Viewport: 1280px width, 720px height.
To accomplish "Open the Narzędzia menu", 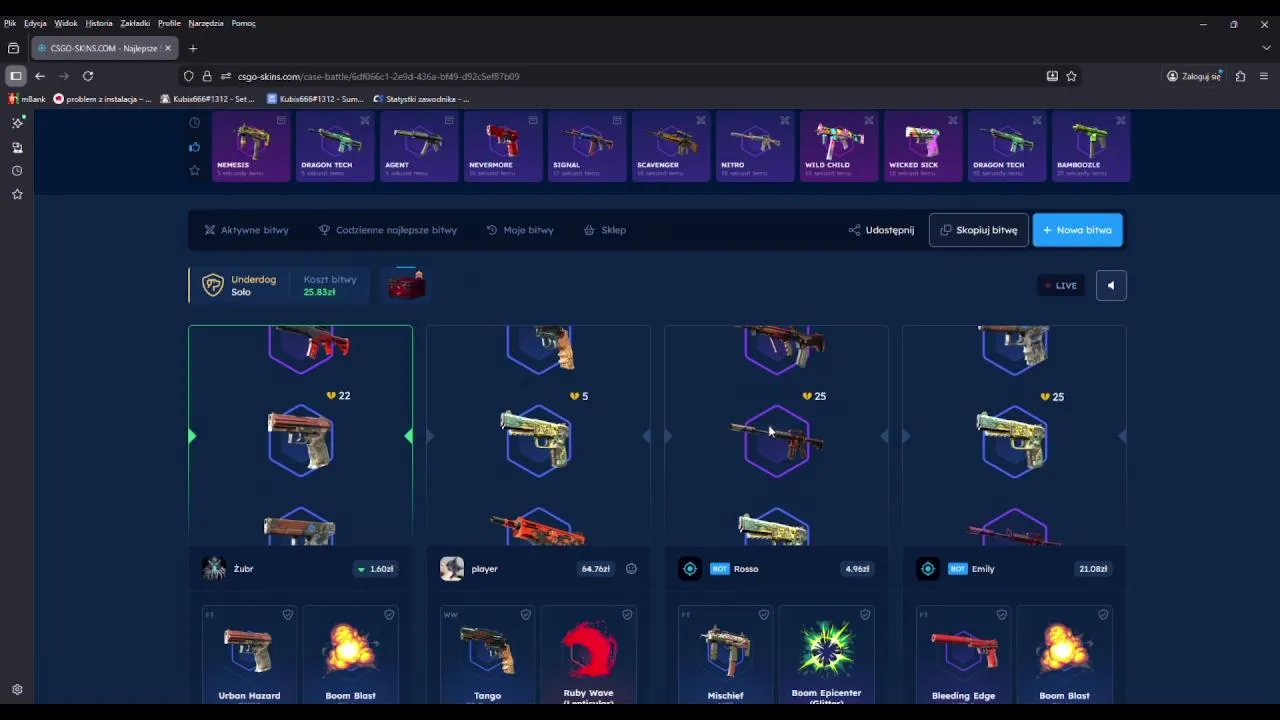I will point(206,23).
